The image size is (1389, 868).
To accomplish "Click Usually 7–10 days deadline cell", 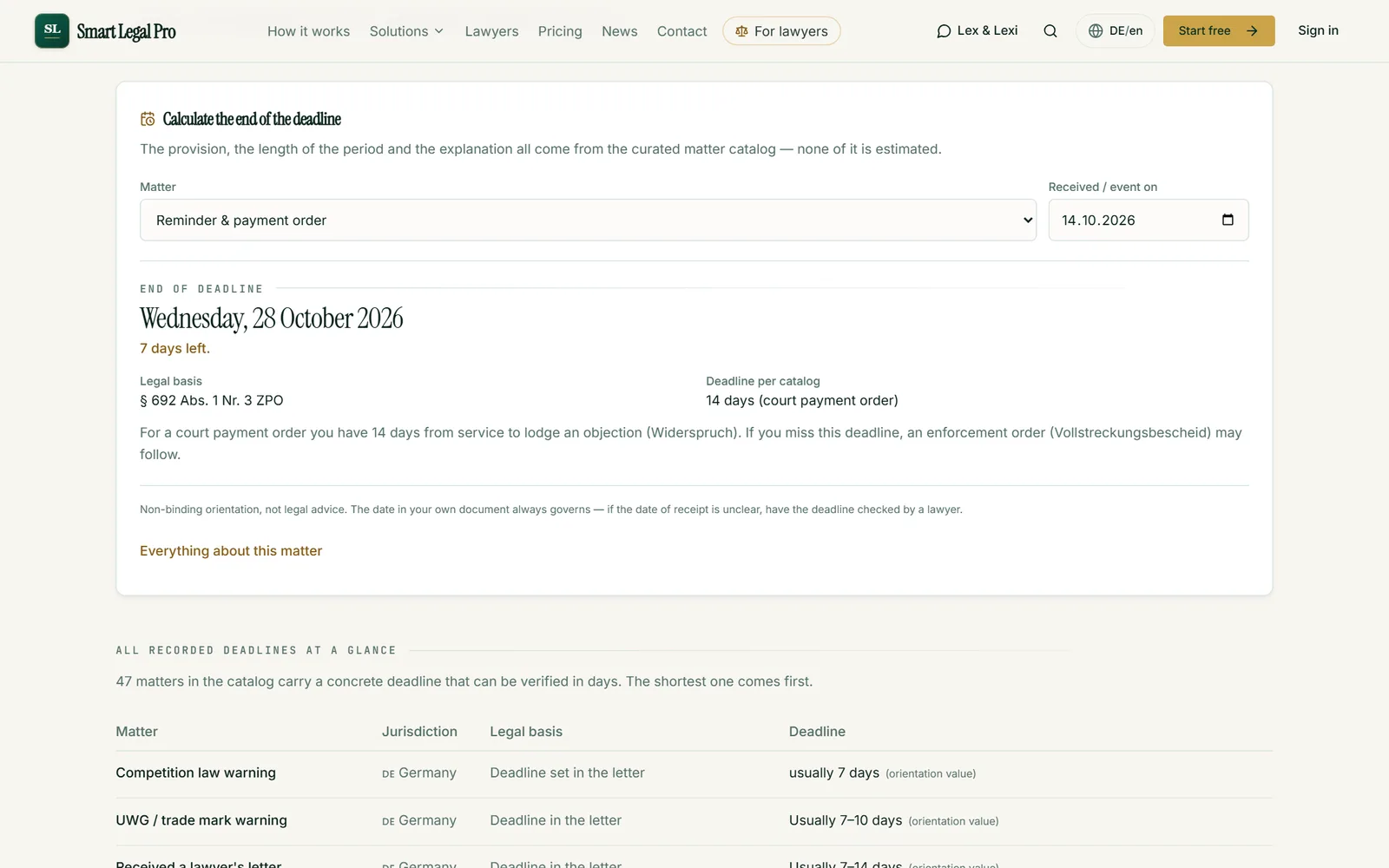I will [x=893, y=821].
